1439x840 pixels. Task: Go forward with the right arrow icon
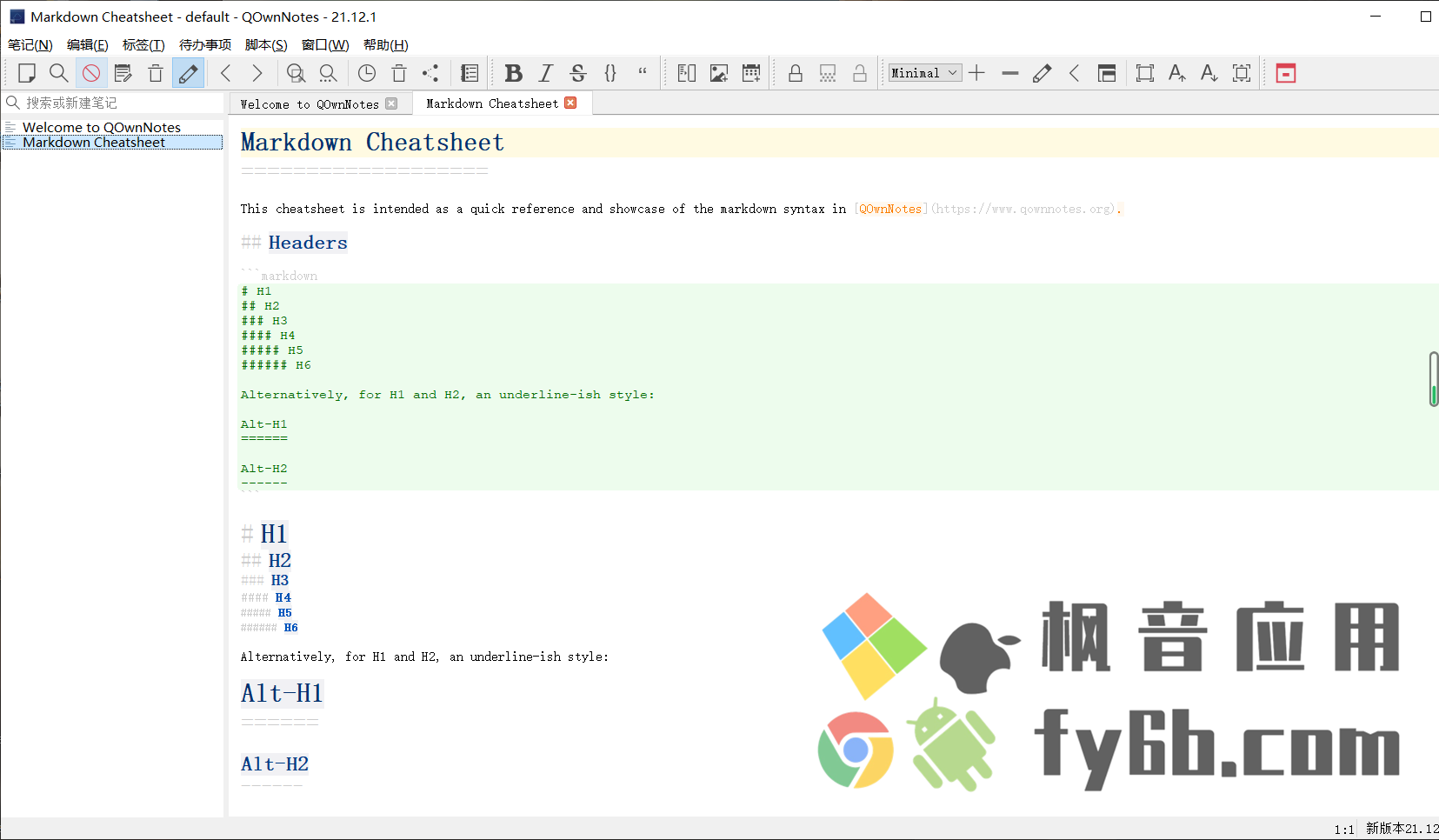pyautogui.click(x=257, y=73)
